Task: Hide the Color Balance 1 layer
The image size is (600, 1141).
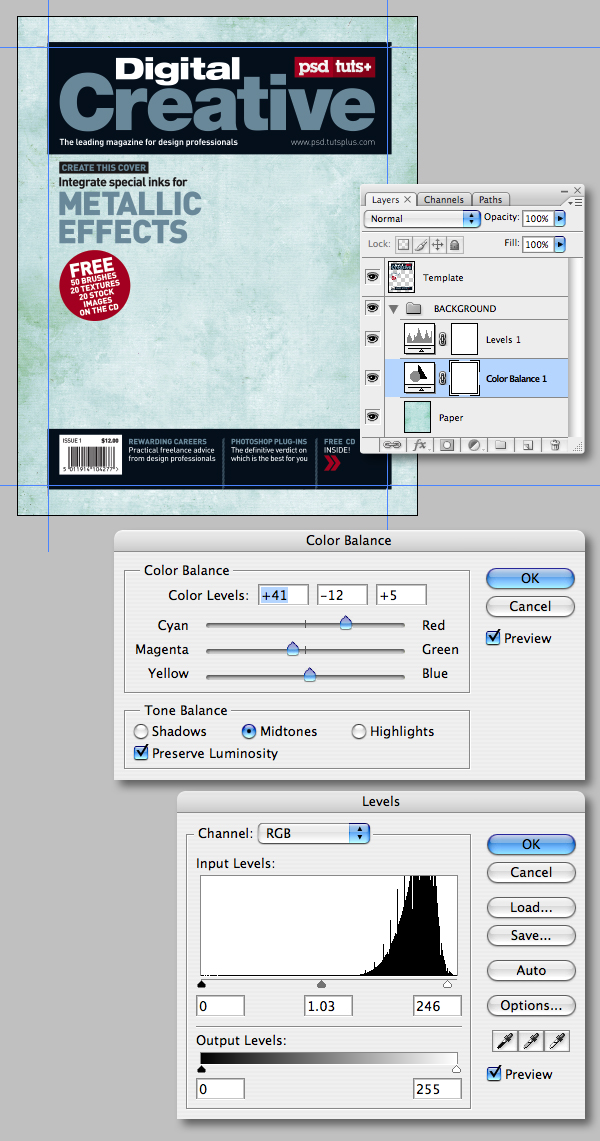Action: pos(372,378)
